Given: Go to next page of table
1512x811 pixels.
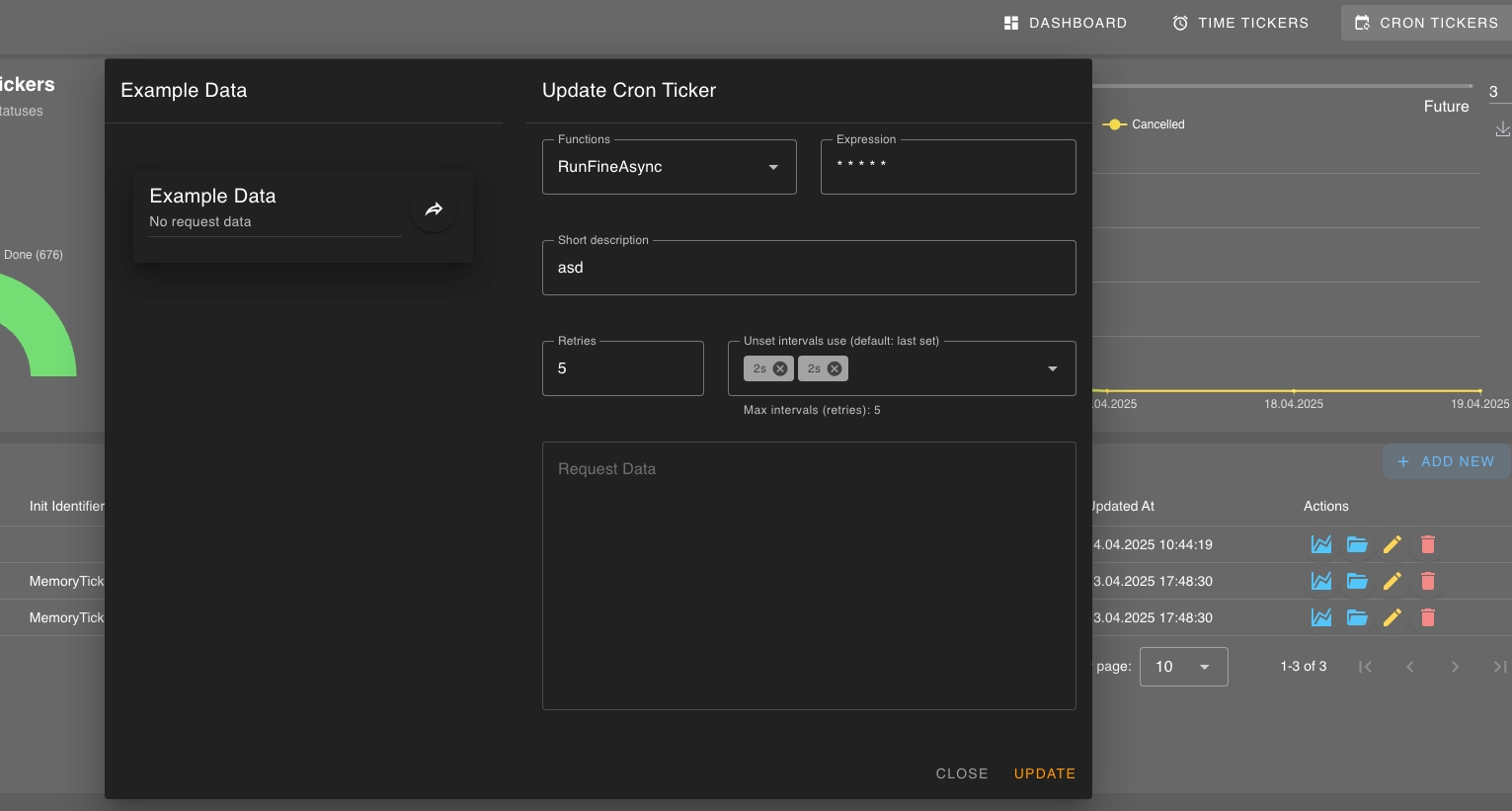Looking at the screenshot, I should coord(1455,667).
